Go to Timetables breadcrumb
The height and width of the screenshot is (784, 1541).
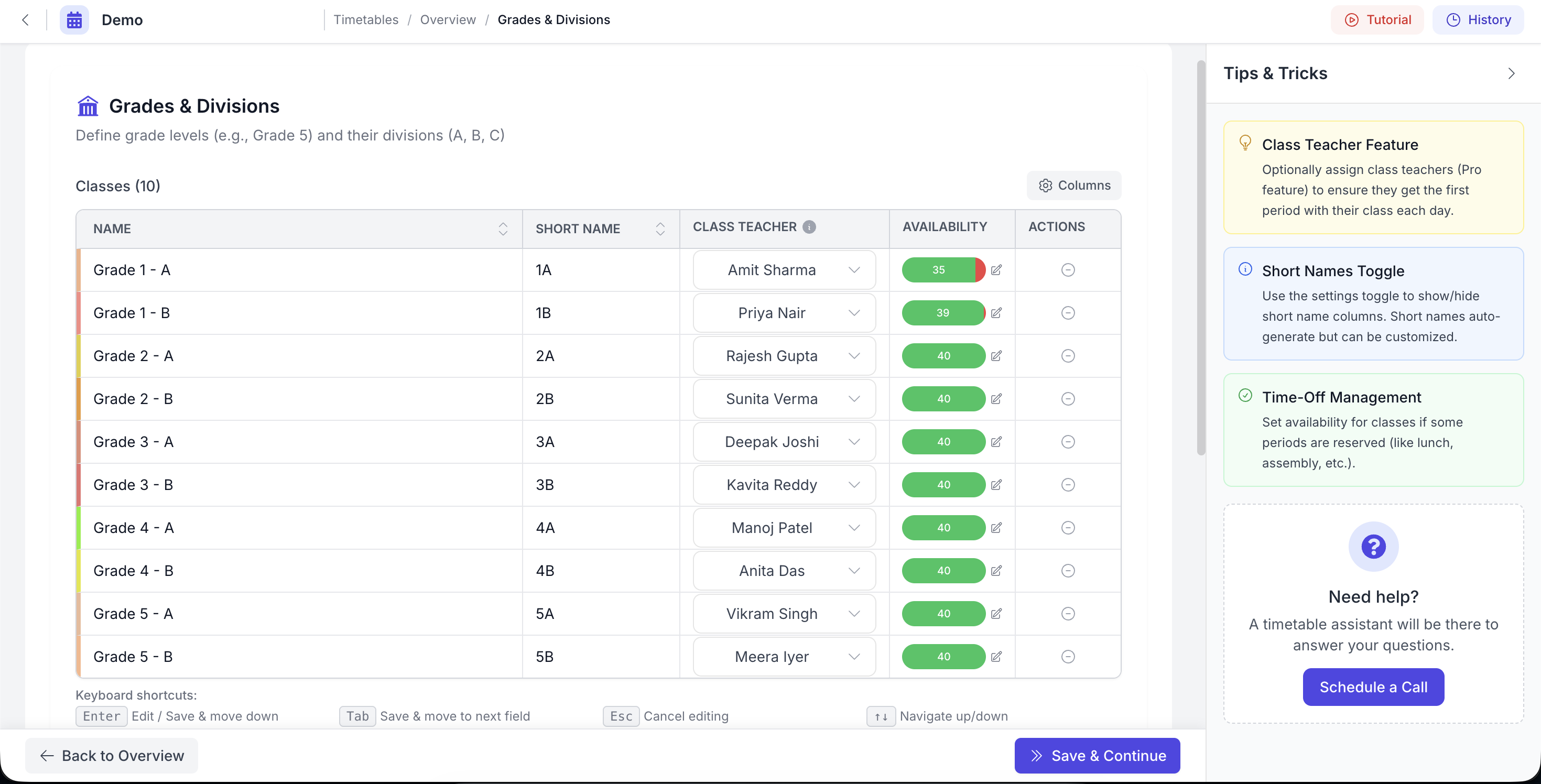365,20
